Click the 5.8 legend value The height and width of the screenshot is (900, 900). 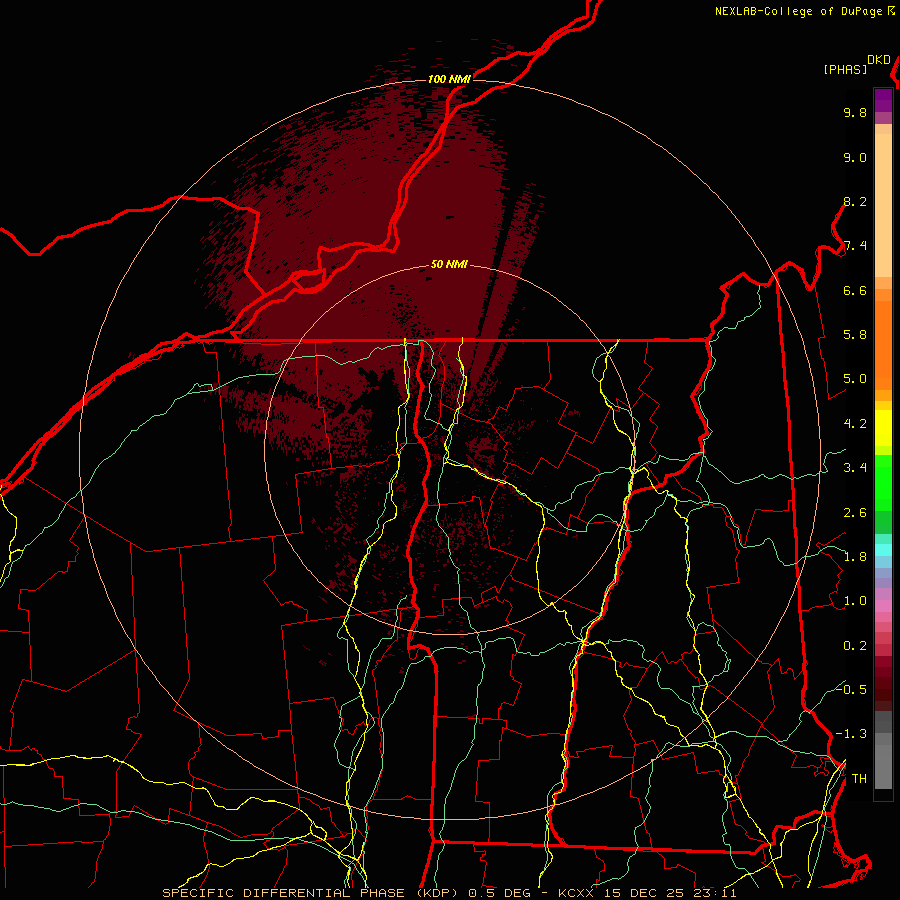pos(855,334)
